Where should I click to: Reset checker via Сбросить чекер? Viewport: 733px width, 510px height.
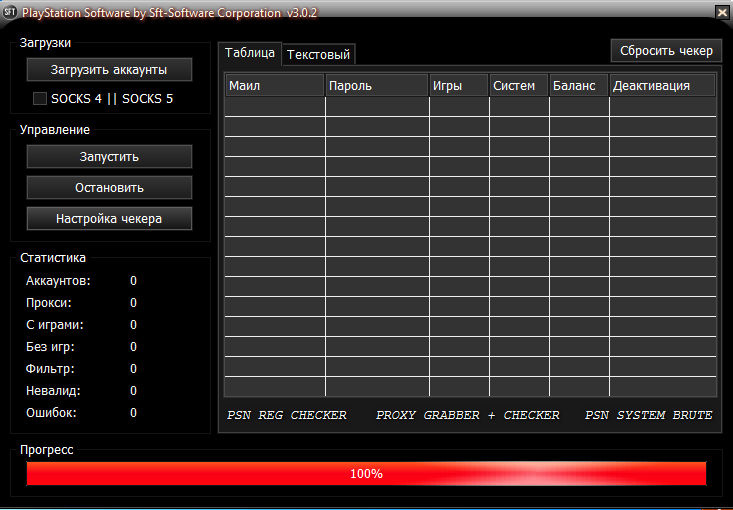pos(666,50)
